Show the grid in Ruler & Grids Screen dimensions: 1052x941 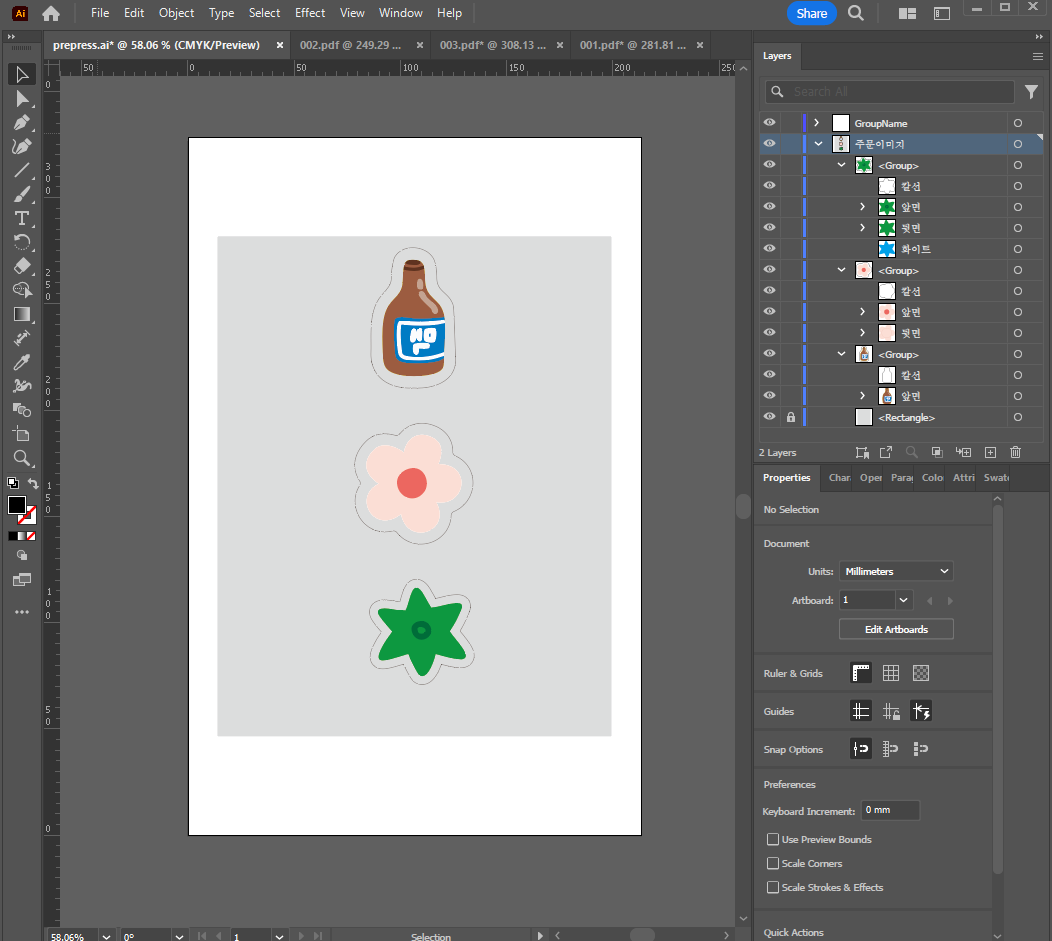[x=890, y=673]
